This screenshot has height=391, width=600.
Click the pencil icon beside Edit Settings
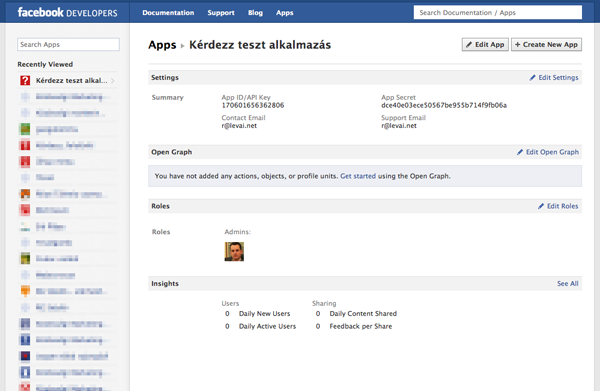532,78
